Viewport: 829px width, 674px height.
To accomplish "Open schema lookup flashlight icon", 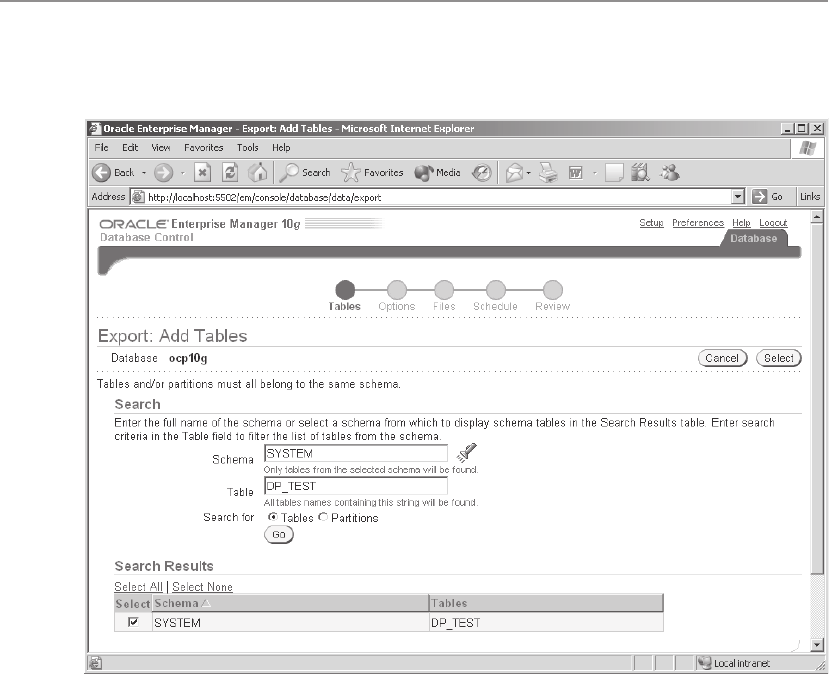I will [466, 453].
